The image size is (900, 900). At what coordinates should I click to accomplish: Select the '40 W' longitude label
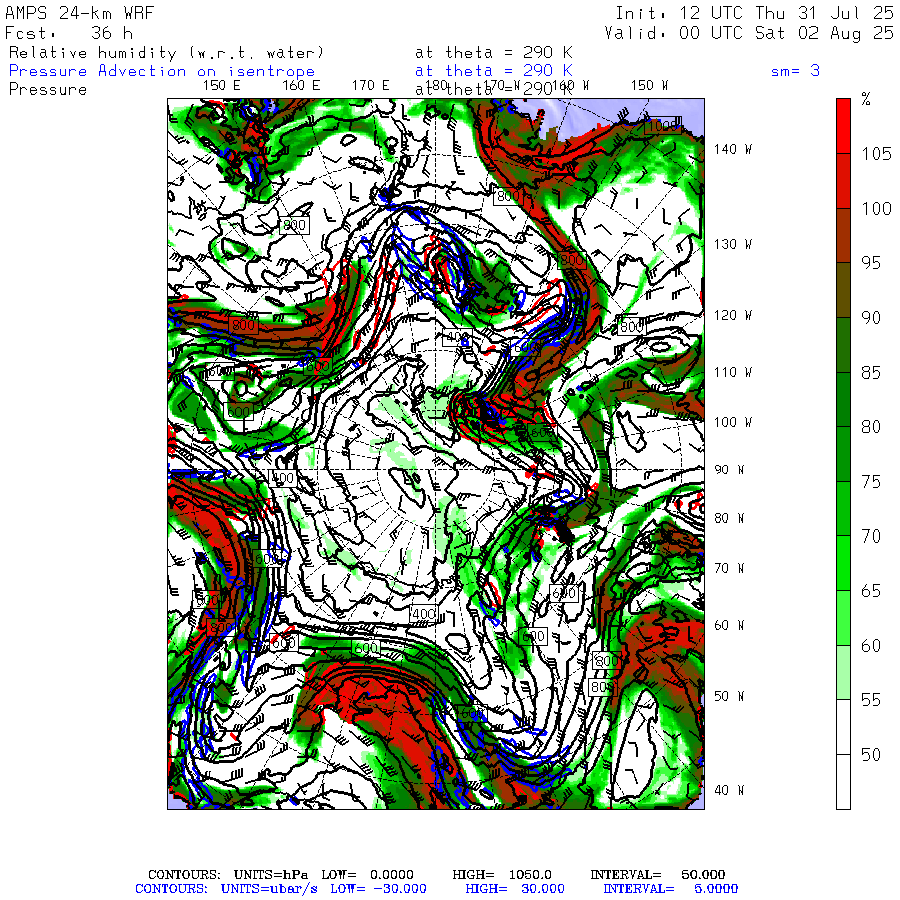[729, 790]
